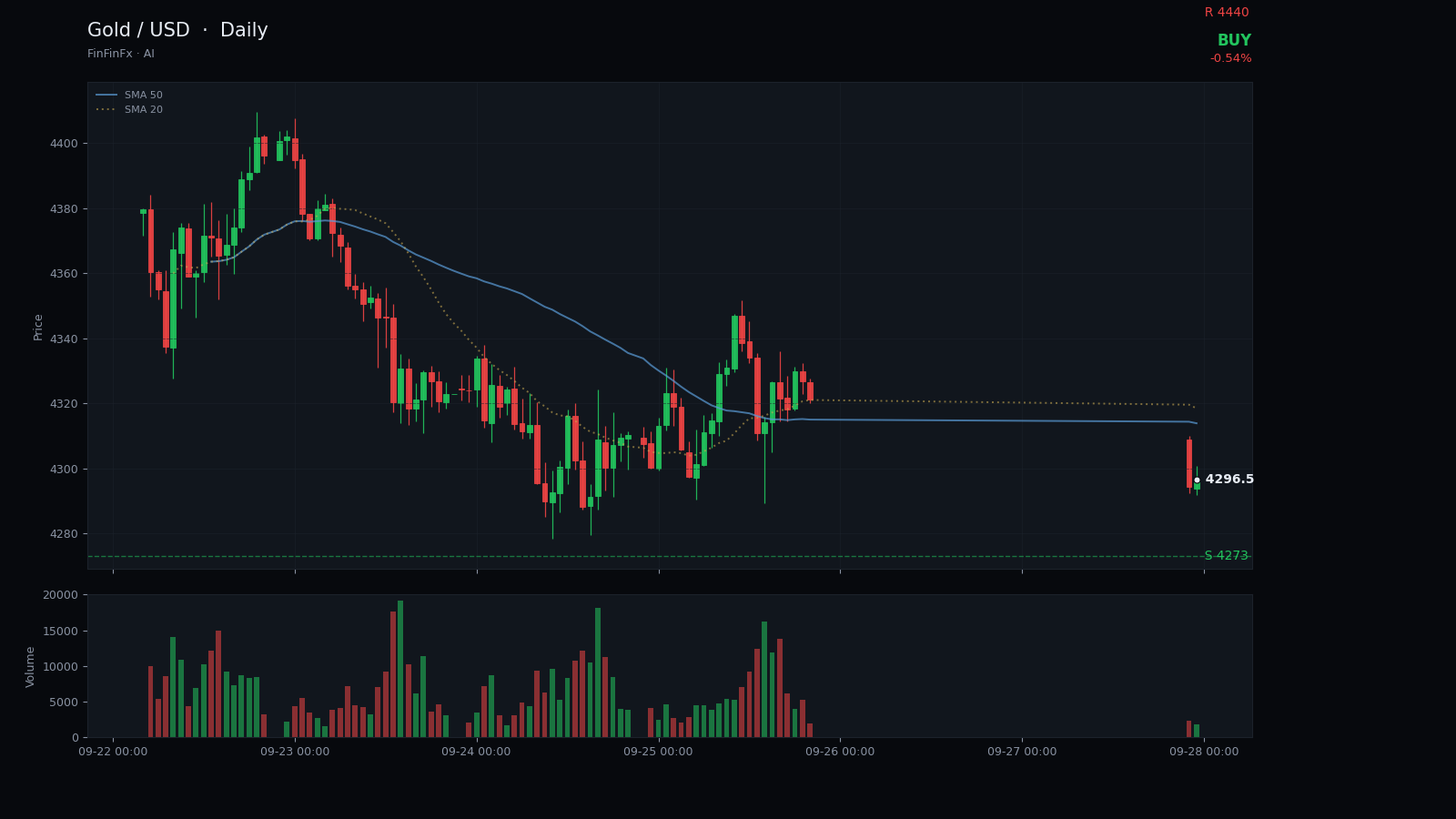Image resolution: width=1456 pixels, height=819 pixels.
Task: Click the -0.54% change value
Action: pos(1230,58)
